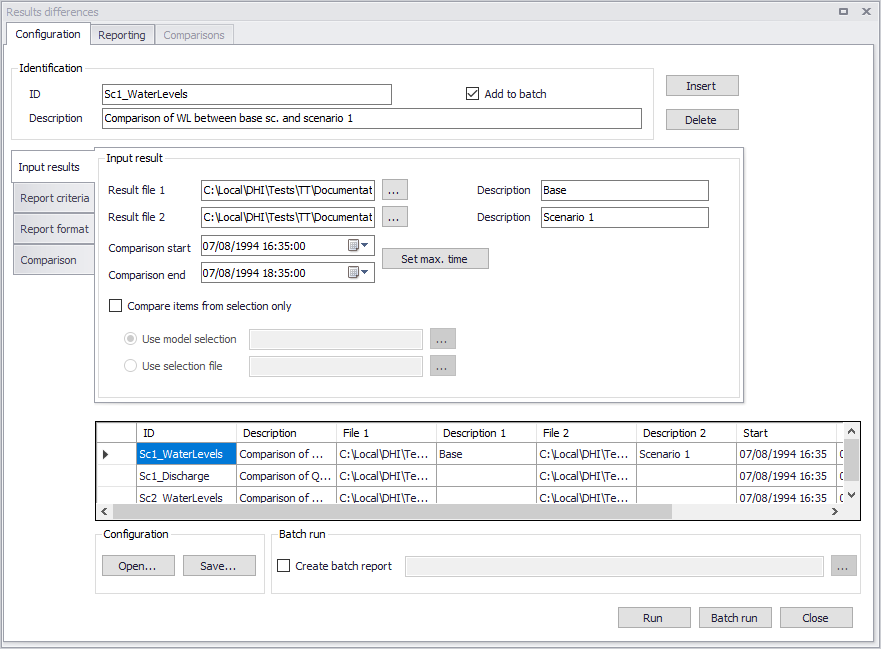Enable Create batch report checkbox
881x649 pixels.
284,566
